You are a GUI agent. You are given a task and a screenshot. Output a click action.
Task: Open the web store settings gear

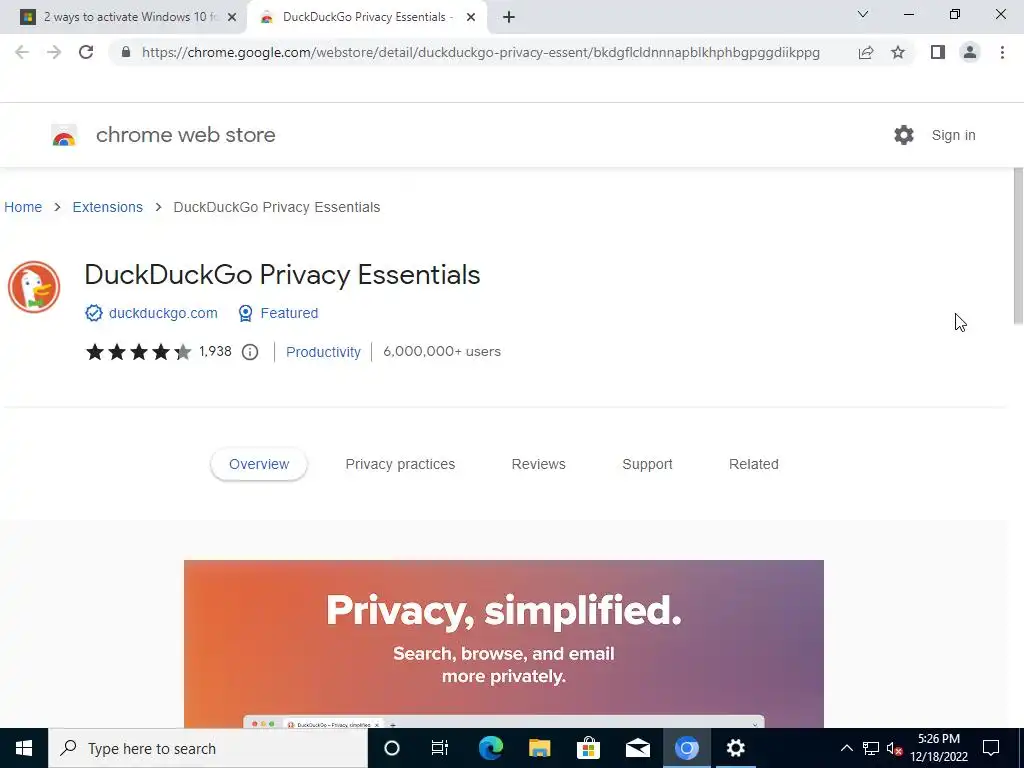904,135
